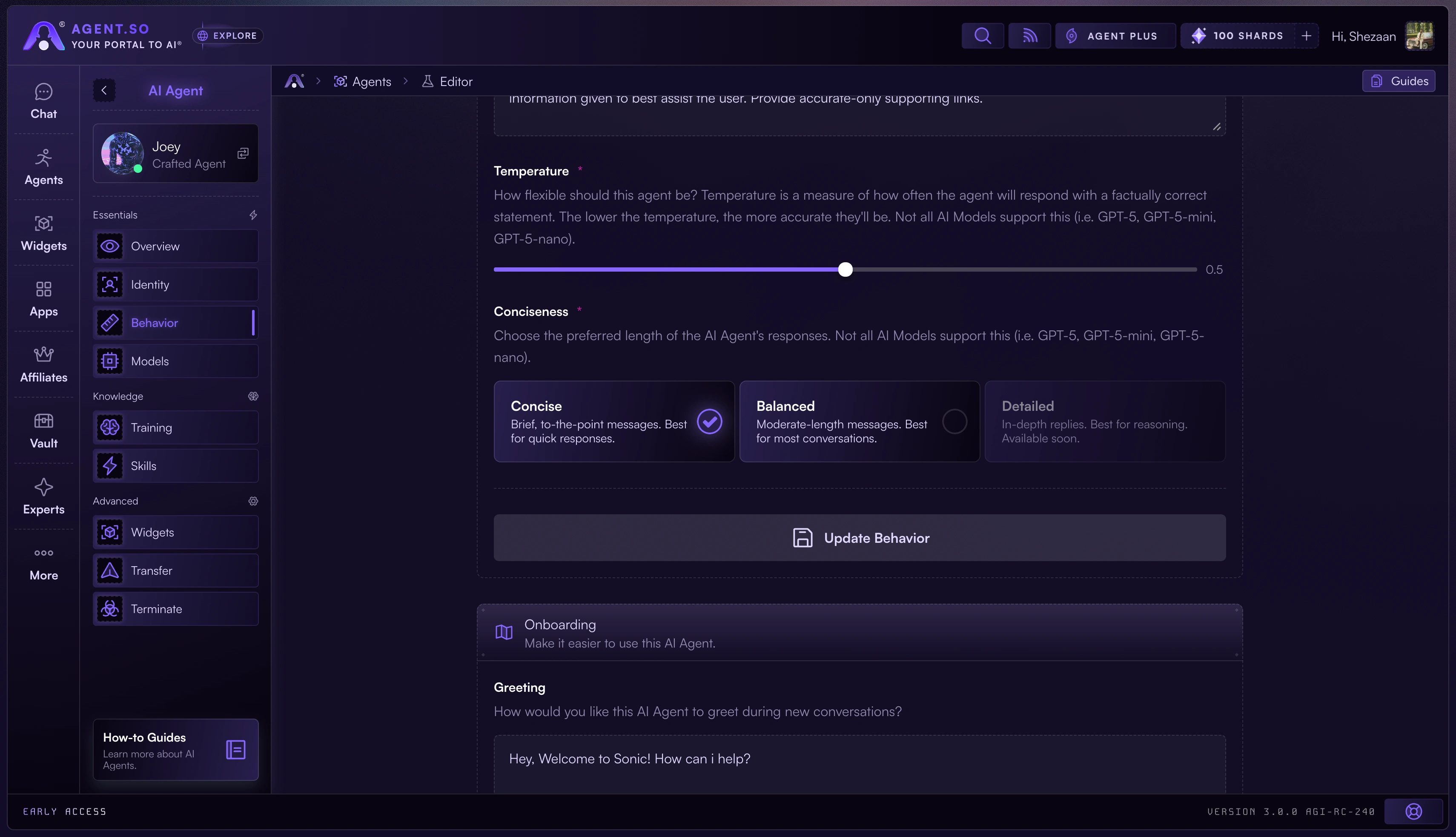Click the switch agent icon beside Joey

coord(243,153)
